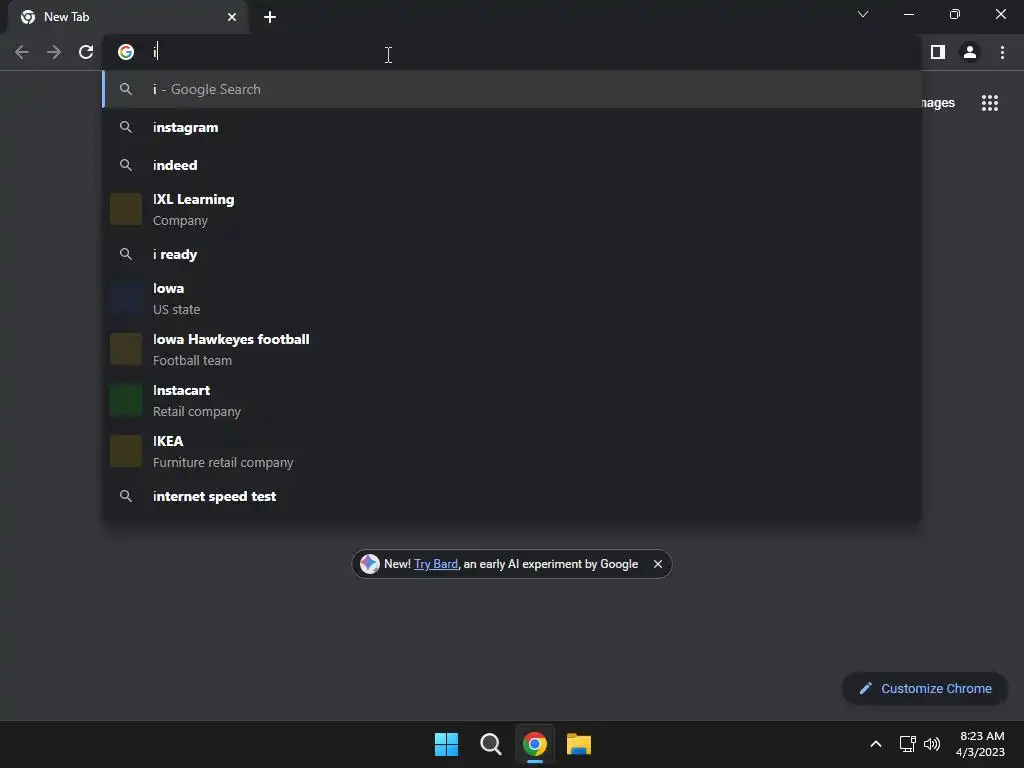Choose the 'instagram' suggestion

coord(512,127)
